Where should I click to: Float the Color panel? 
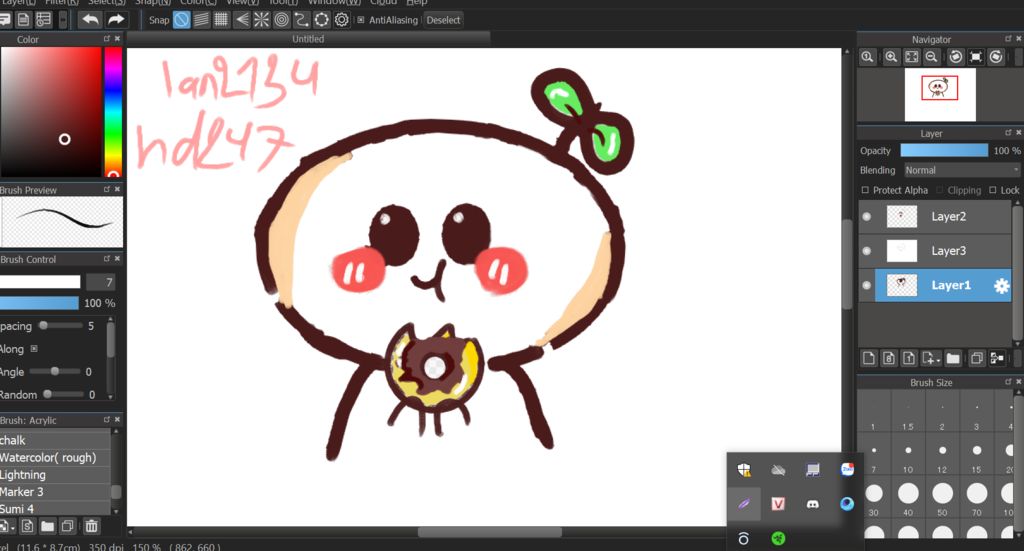click(106, 39)
